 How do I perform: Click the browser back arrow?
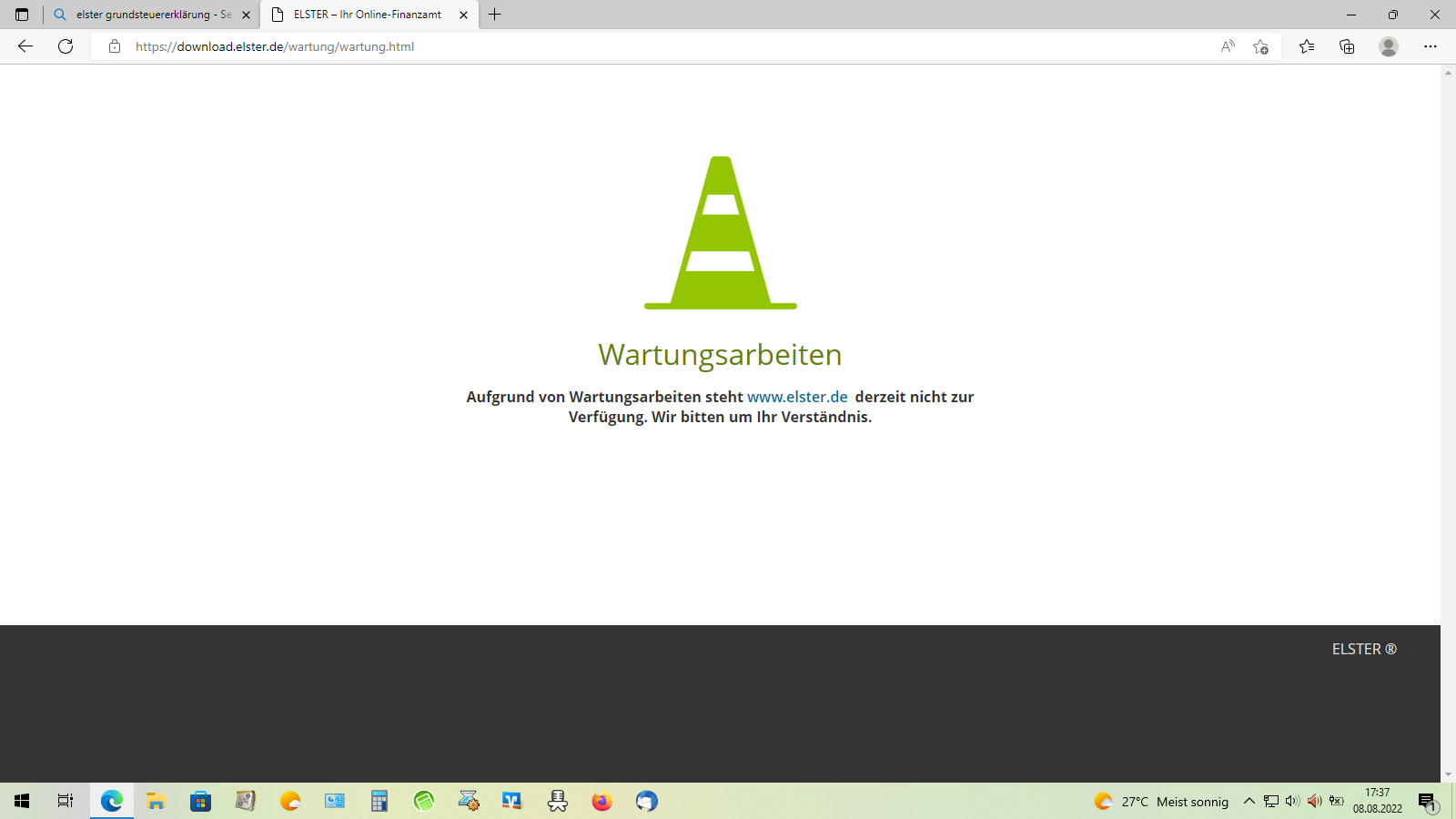25,46
